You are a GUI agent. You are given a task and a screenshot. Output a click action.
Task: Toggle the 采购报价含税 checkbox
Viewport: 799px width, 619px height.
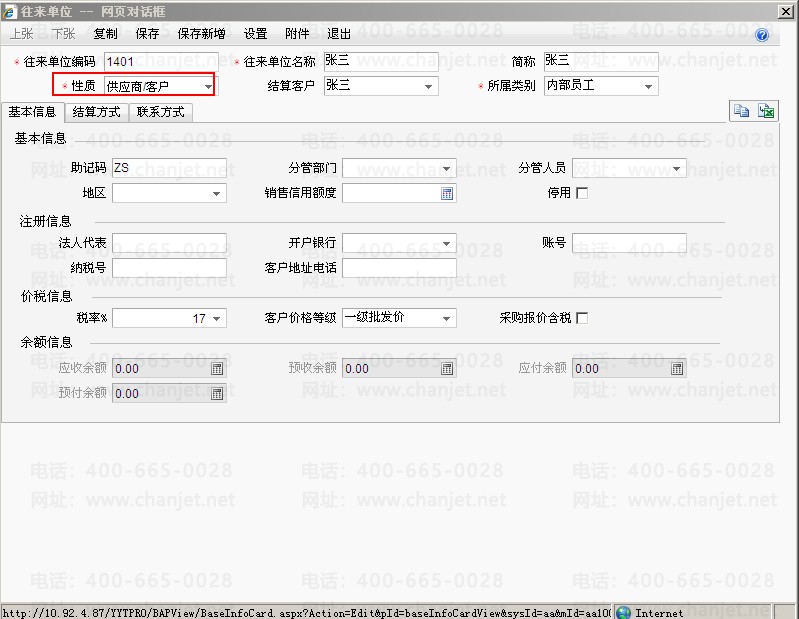click(x=582, y=318)
